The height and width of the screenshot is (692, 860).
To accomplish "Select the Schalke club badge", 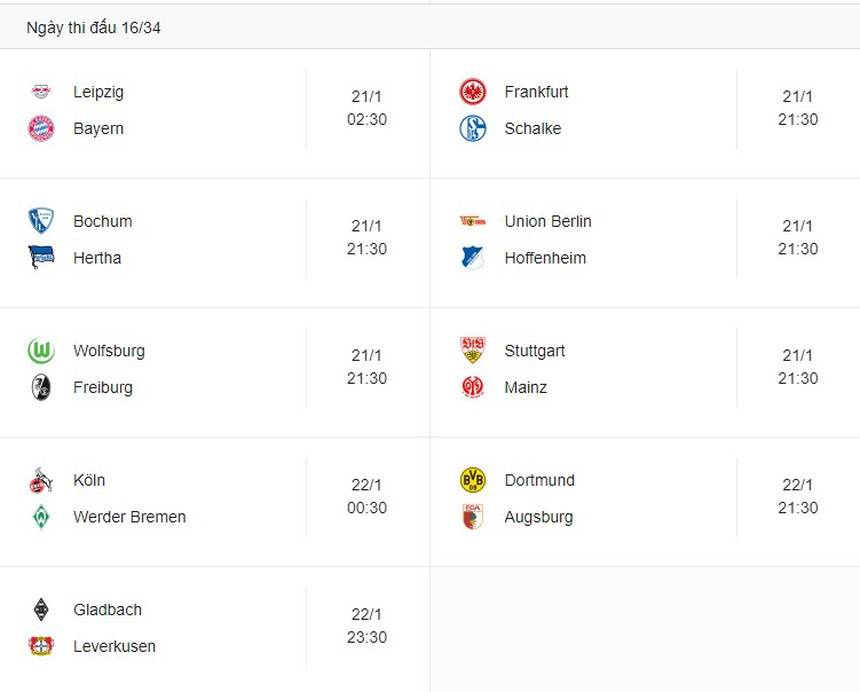I will 472,129.
